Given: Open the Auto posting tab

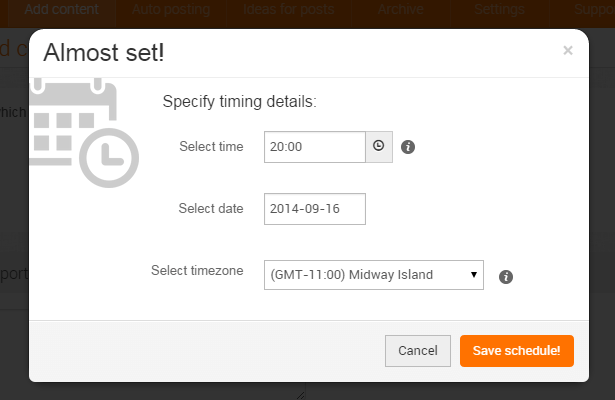Looking at the screenshot, I should (x=171, y=9).
